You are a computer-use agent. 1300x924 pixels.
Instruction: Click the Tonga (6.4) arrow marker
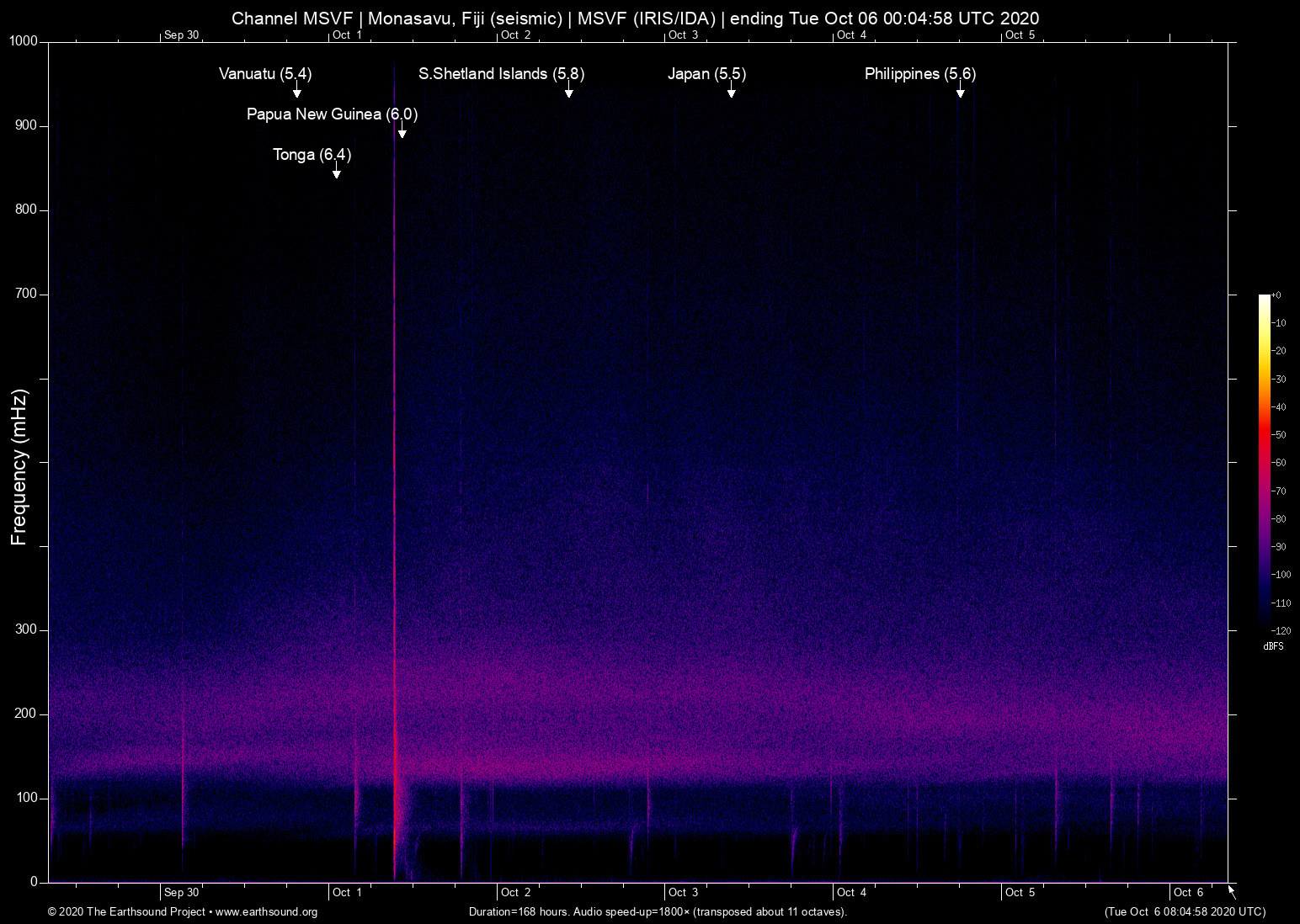[x=337, y=171]
